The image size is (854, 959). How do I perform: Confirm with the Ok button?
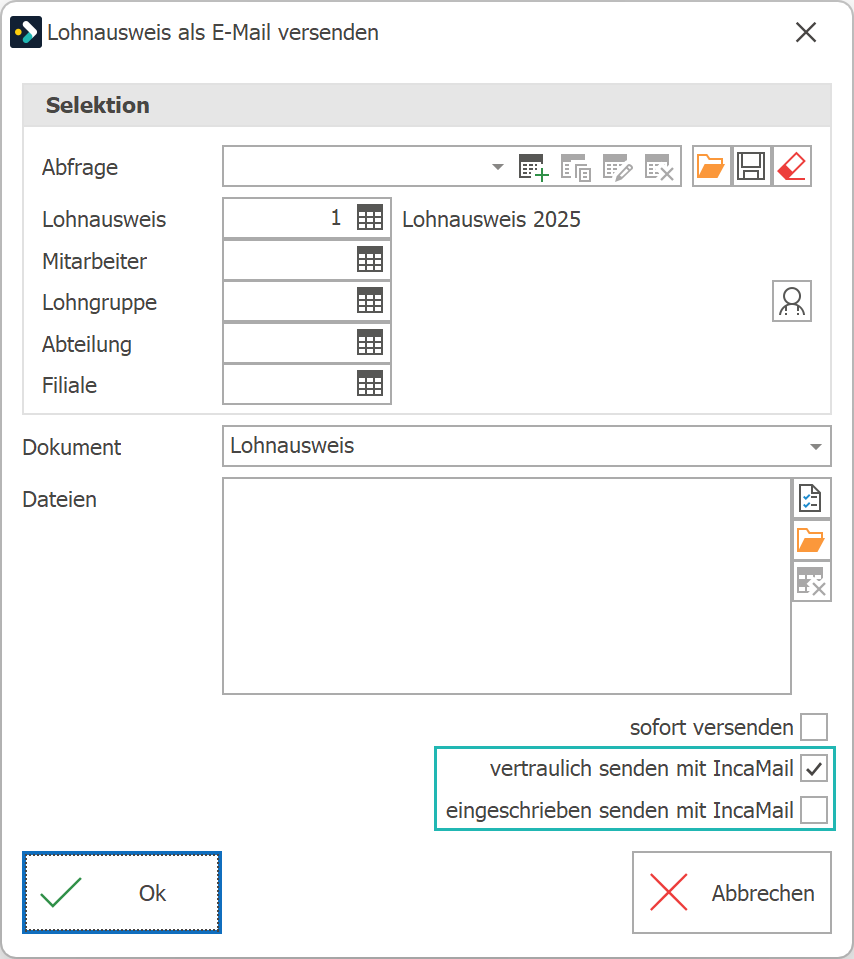tap(122, 892)
